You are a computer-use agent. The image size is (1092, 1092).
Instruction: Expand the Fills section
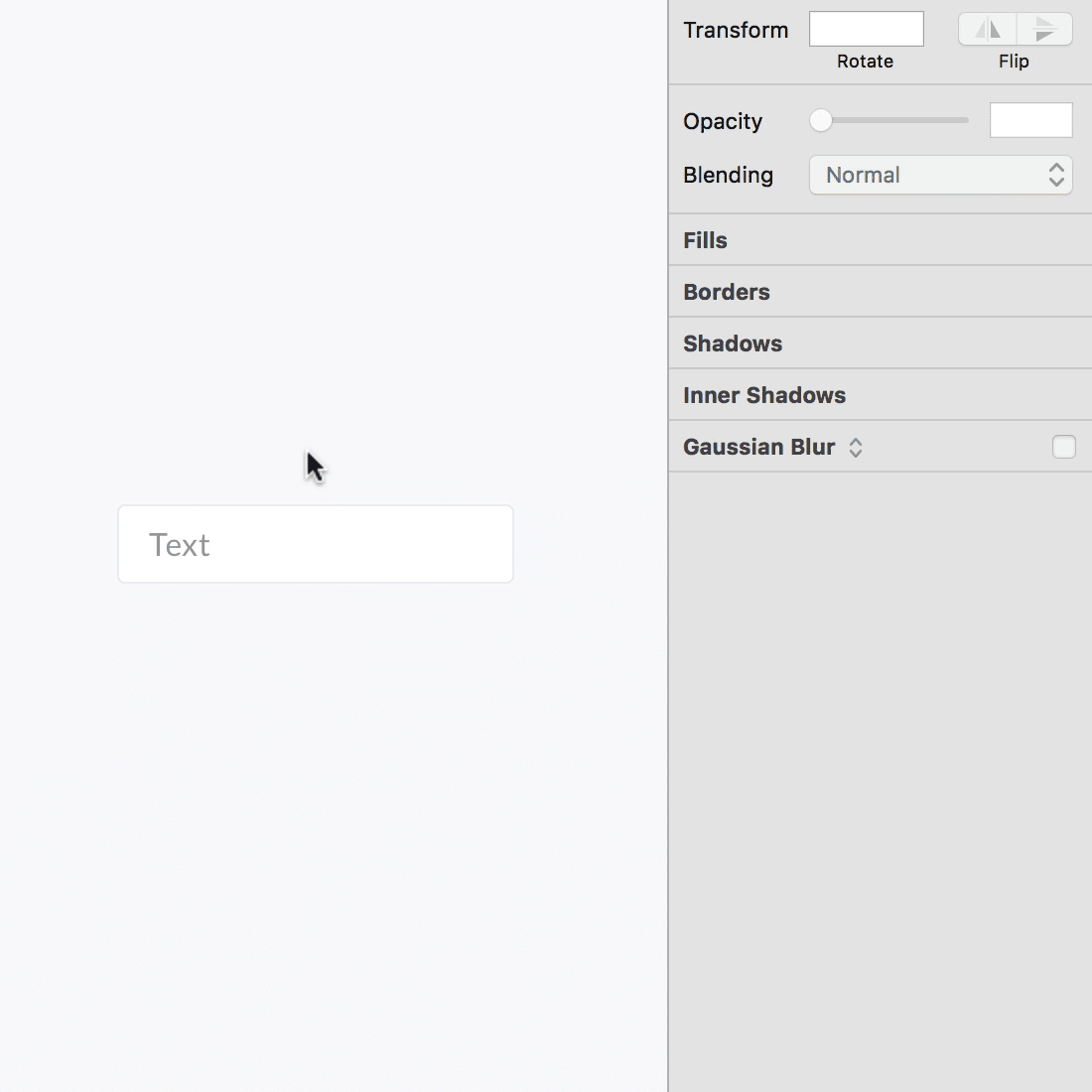(705, 240)
